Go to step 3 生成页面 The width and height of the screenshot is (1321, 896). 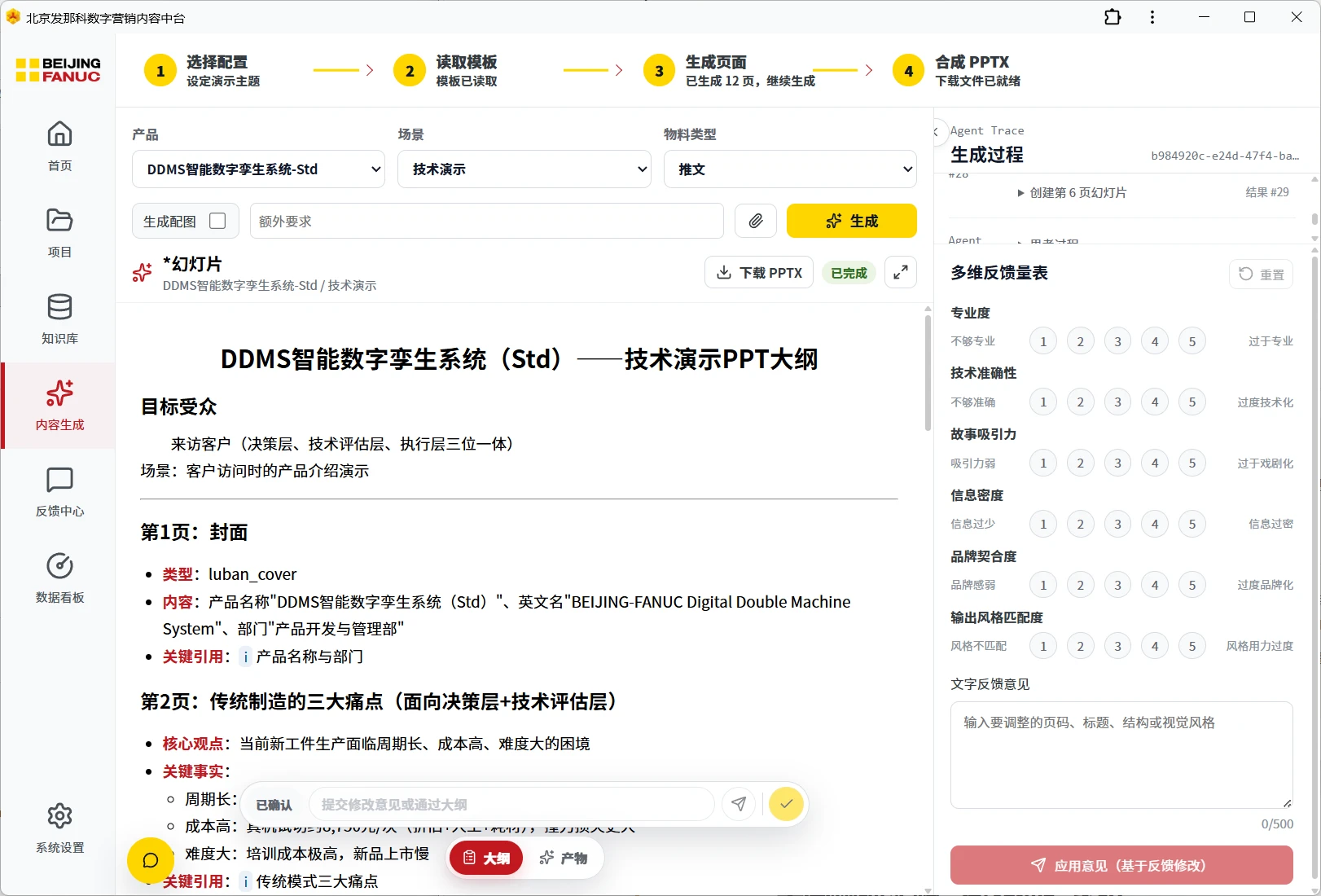click(x=729, y=71)
